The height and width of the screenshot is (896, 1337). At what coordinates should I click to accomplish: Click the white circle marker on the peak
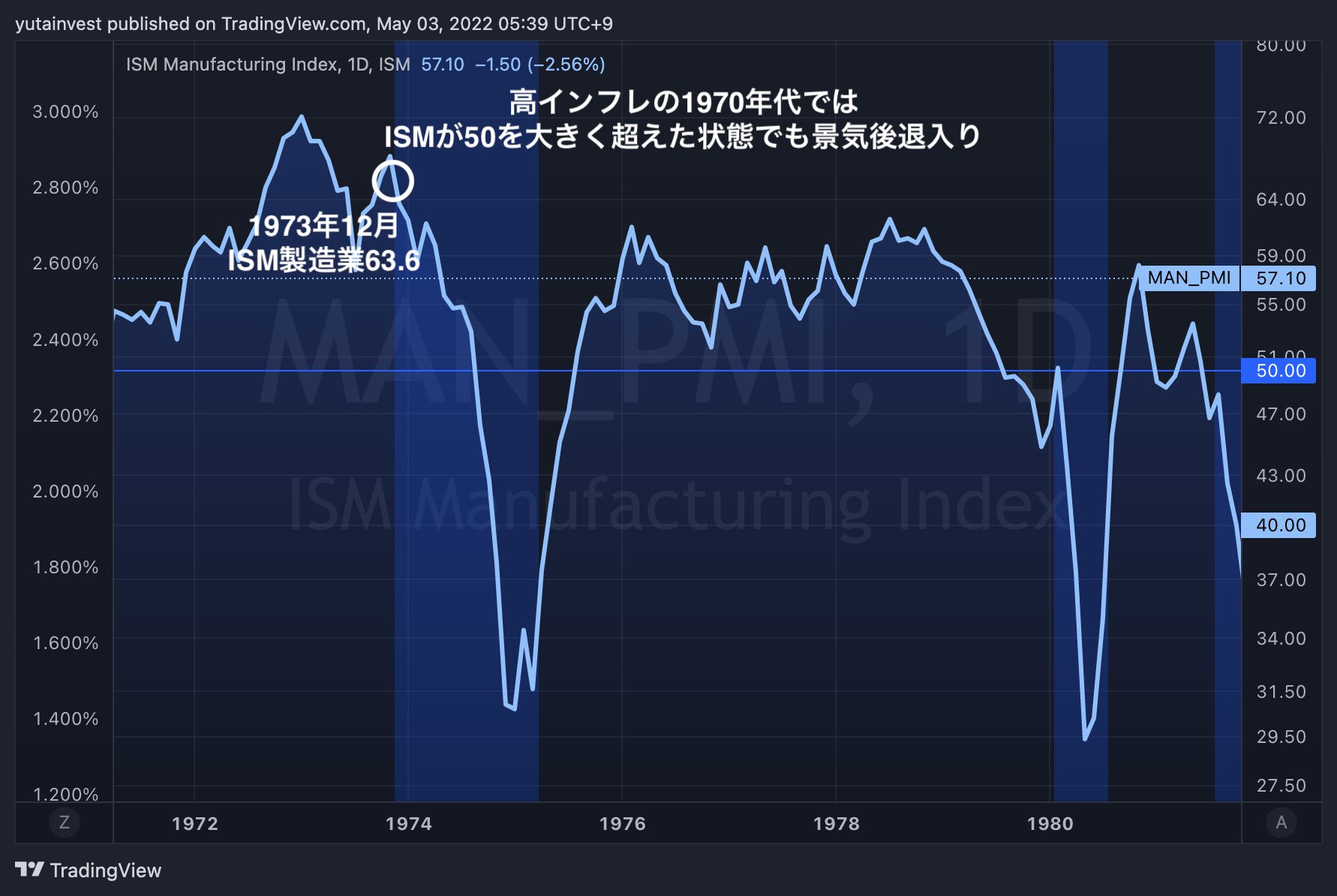[393, 181]
